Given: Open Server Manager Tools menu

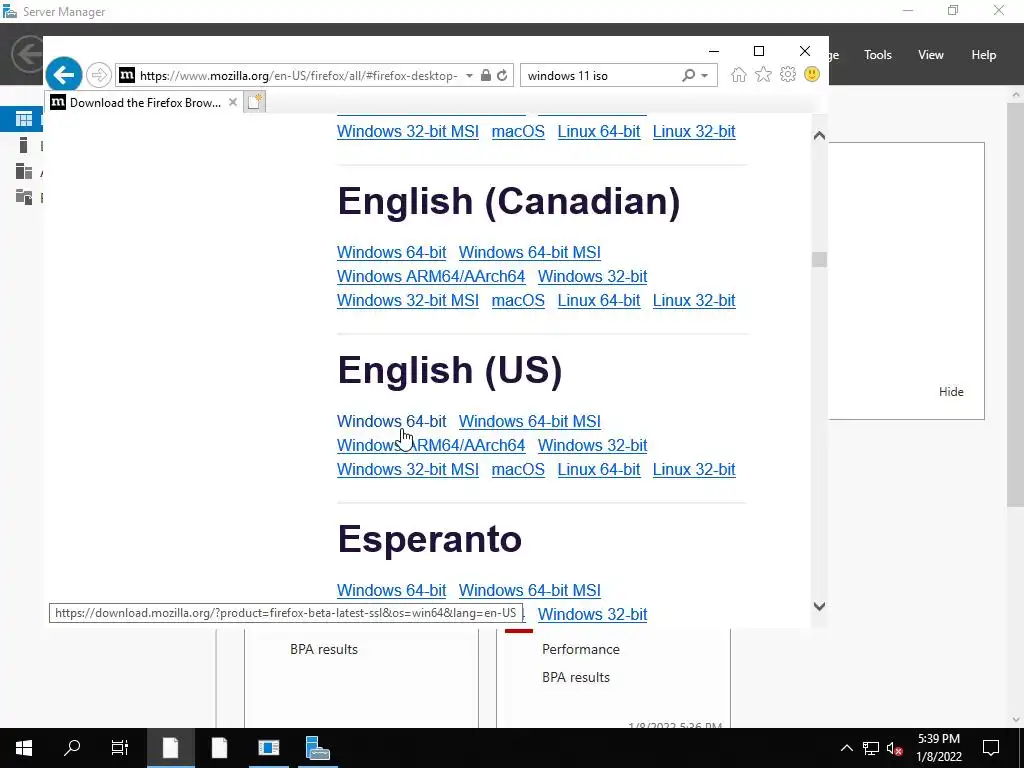Looking at the screenshot, I should click(x=878, y=55).
